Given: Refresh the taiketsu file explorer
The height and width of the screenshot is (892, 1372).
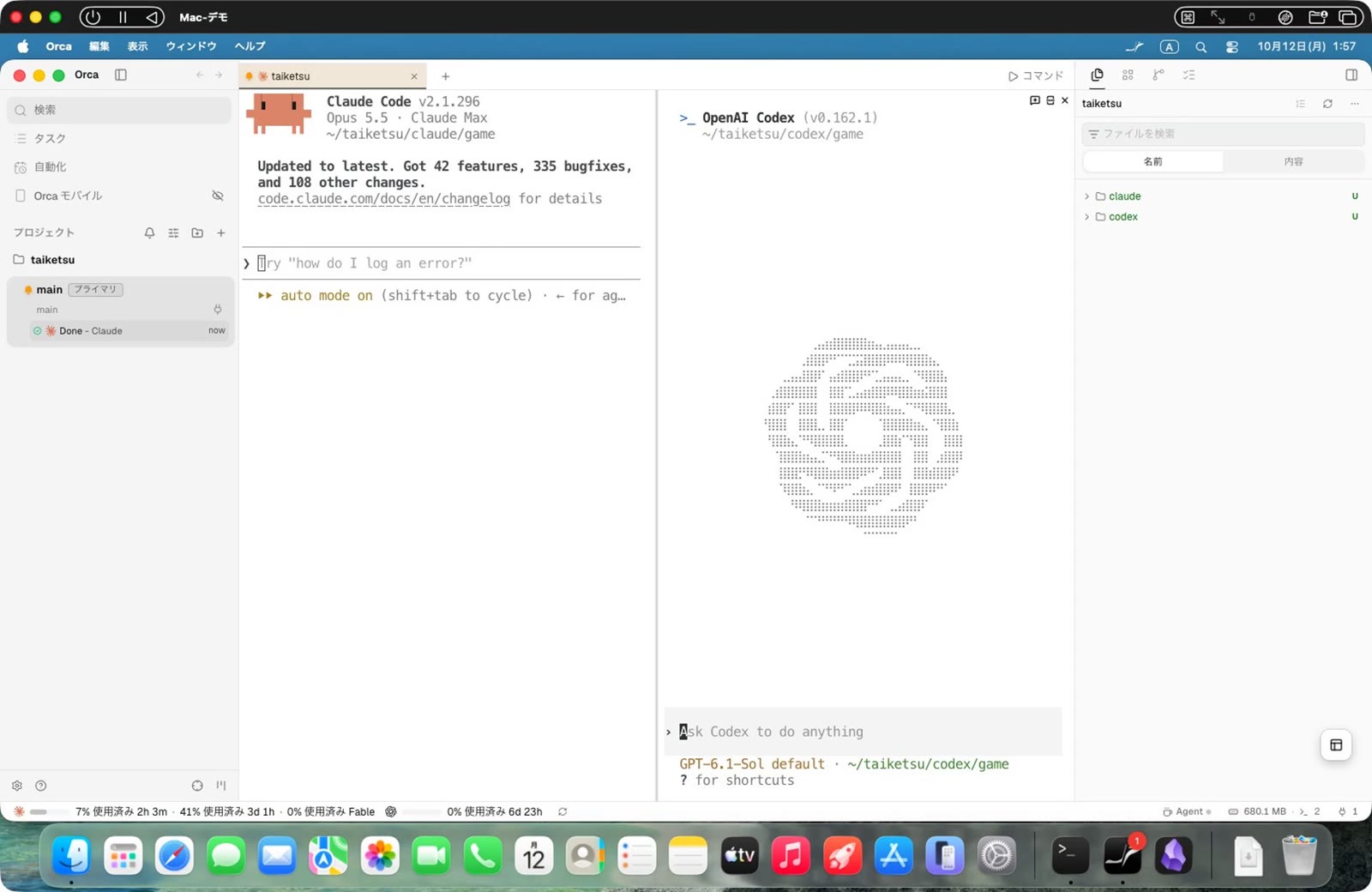Looking at the screenshot, I should point(1327,104).
